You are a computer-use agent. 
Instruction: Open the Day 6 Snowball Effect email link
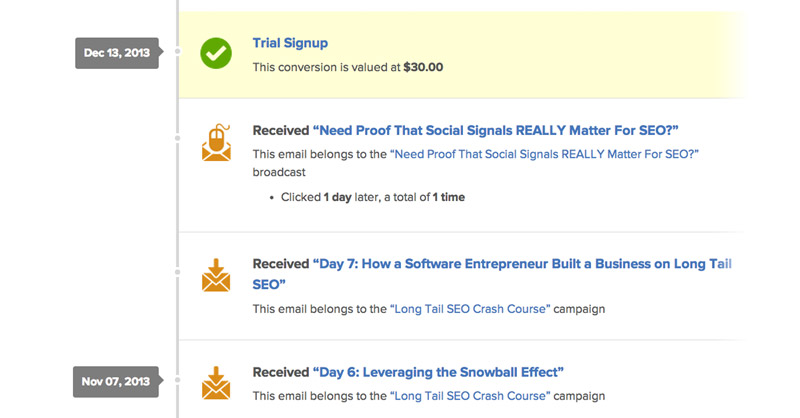[x=438, y=372]
